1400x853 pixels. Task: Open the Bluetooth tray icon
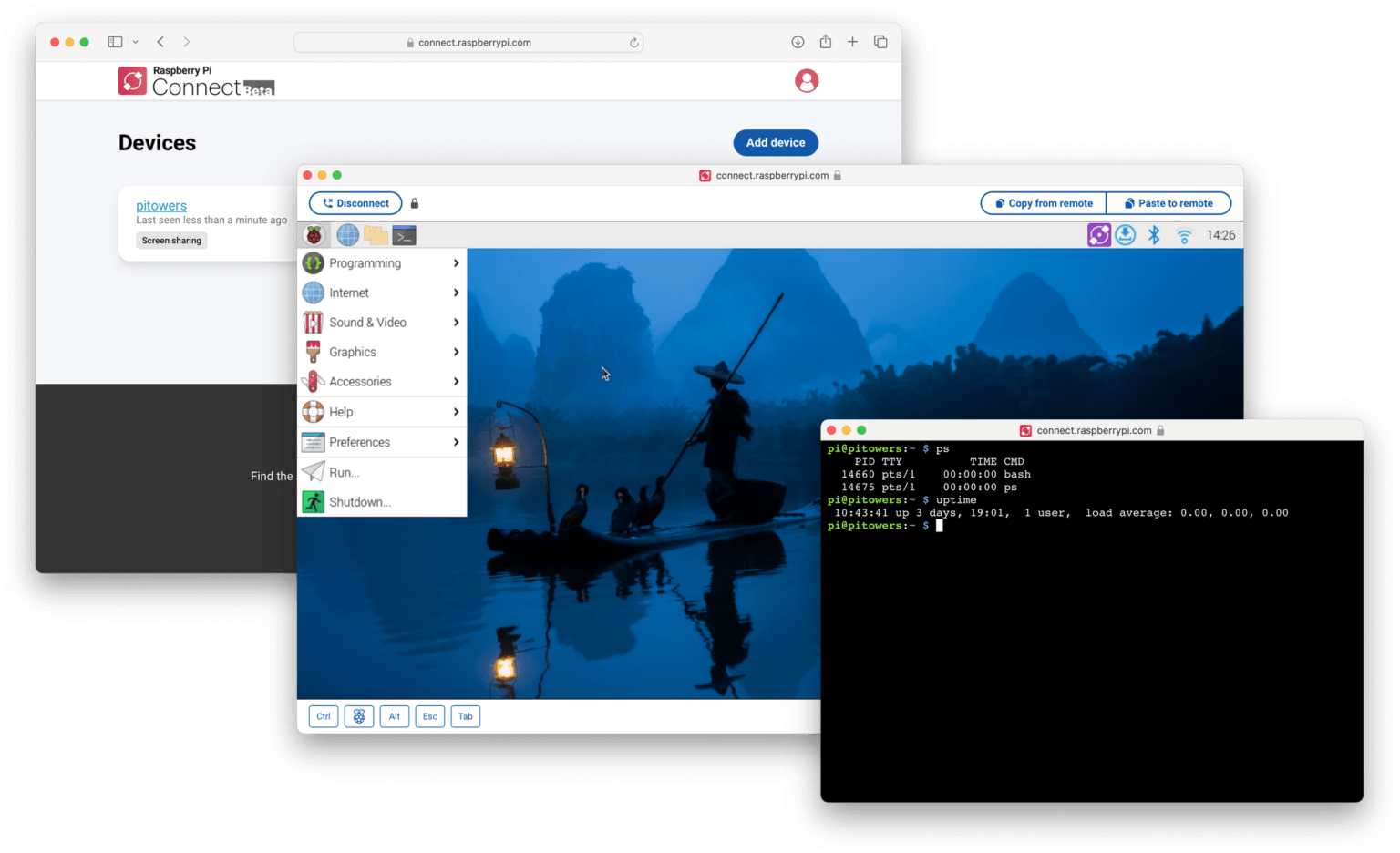point(1154,235)
